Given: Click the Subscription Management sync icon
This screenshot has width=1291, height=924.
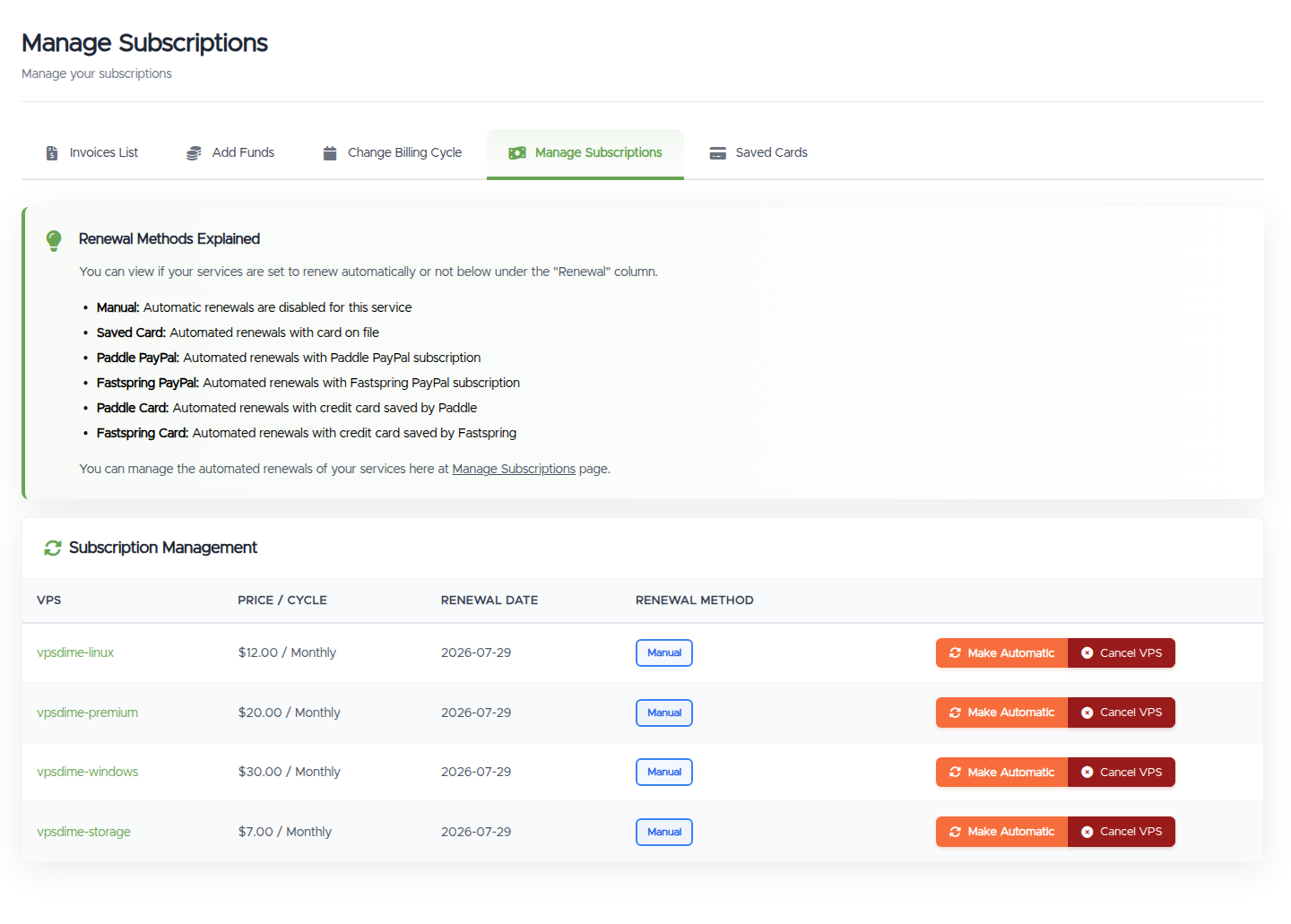Looking at the screenshot, I should [53, 548].
